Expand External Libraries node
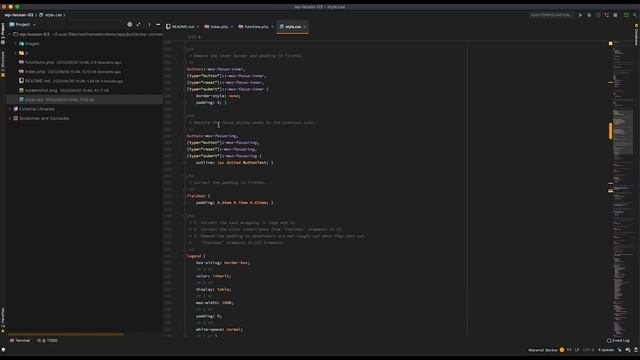The image size is (640, 360). point(10,109)
